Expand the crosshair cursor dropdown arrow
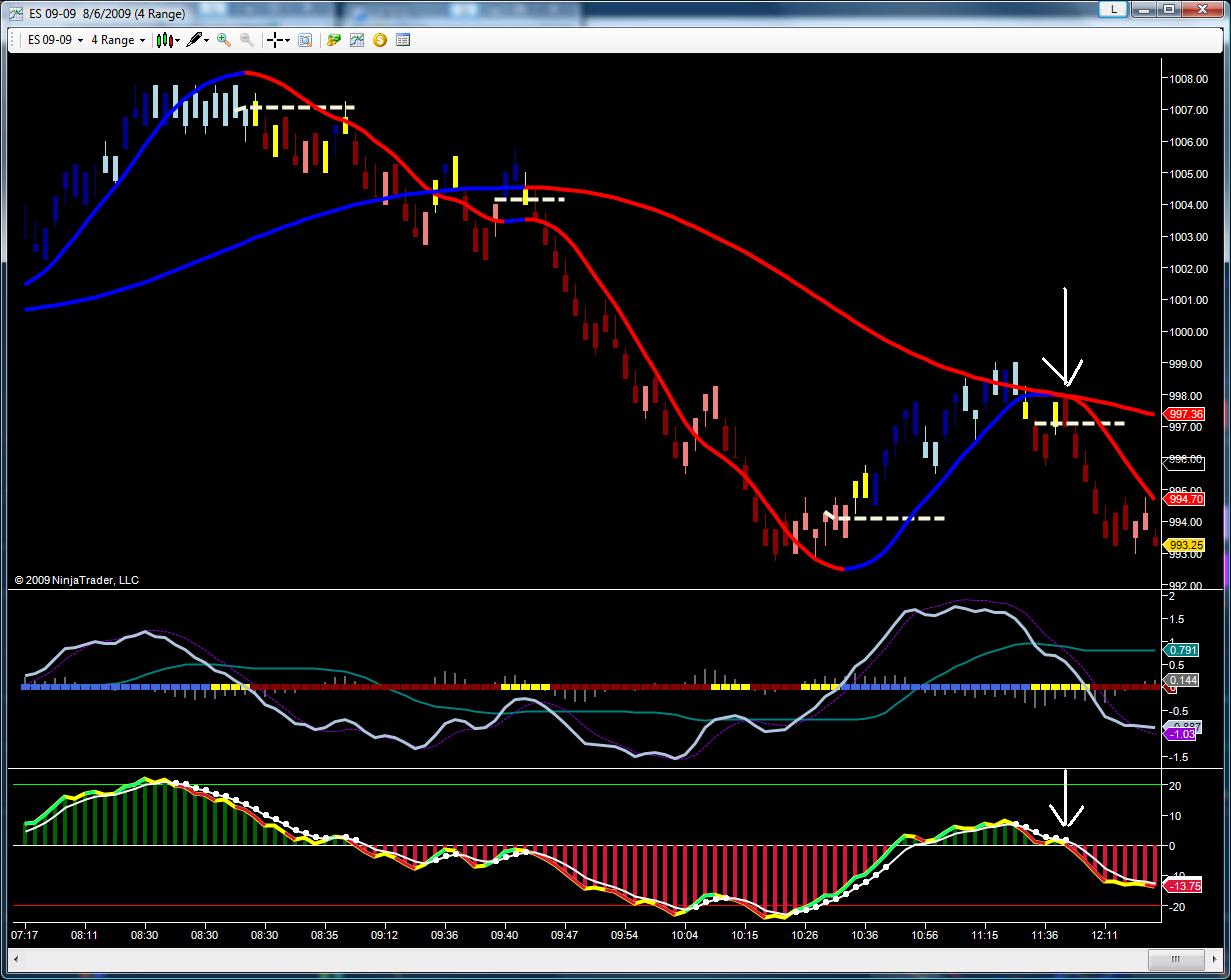The image size is (1231, 980). pyautogui.click(x=287, y=40)
